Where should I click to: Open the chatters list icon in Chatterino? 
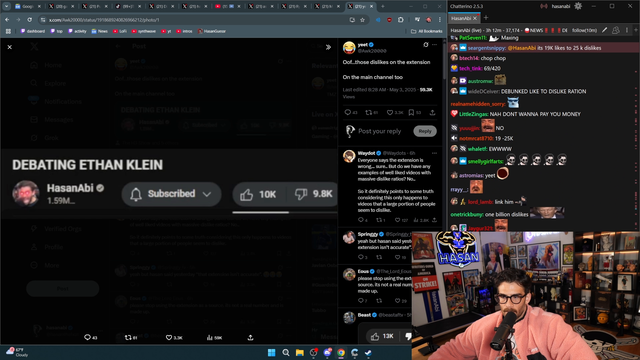(x=616, y=30)
